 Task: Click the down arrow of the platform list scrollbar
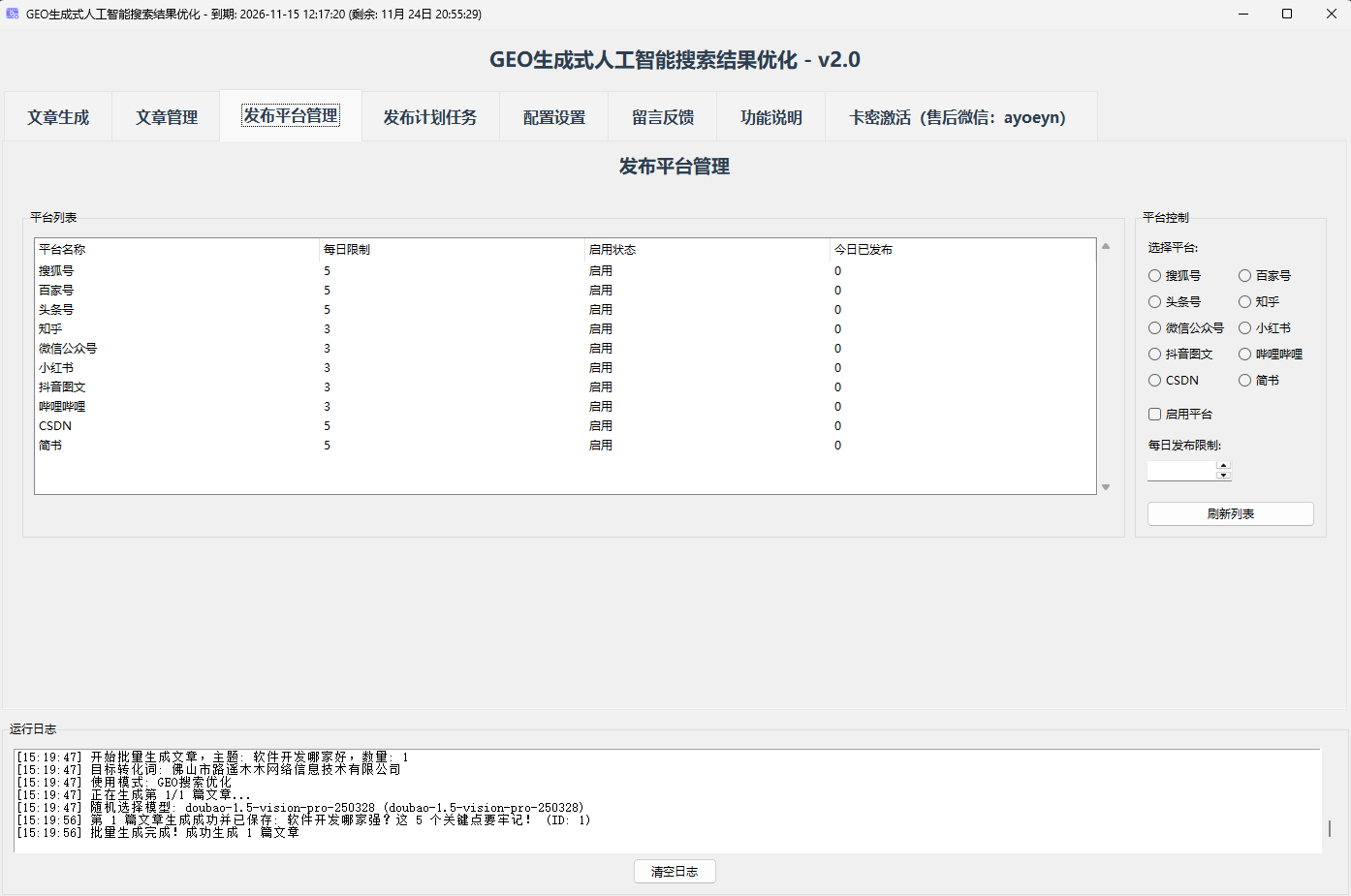[1105, 488]
